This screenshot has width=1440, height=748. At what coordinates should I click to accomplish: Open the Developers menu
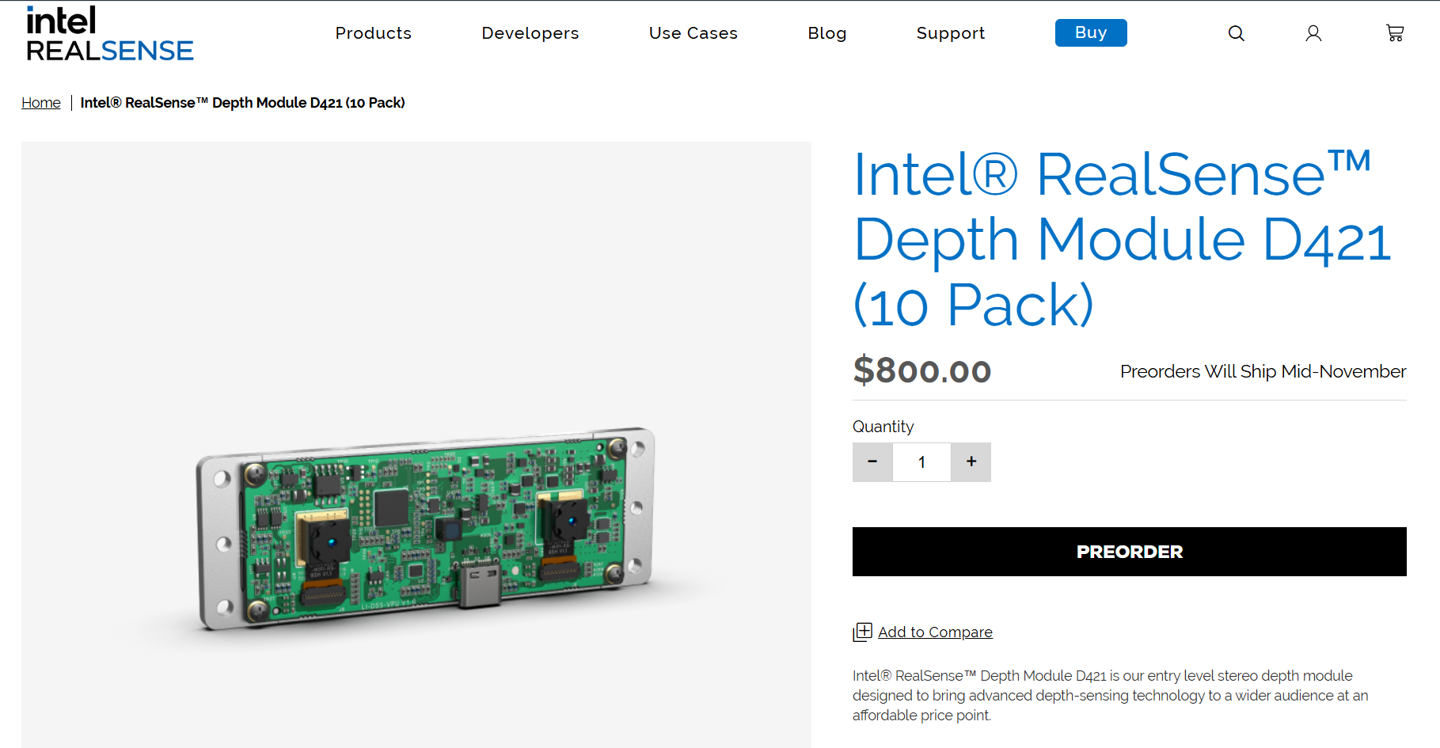[530, 33]
